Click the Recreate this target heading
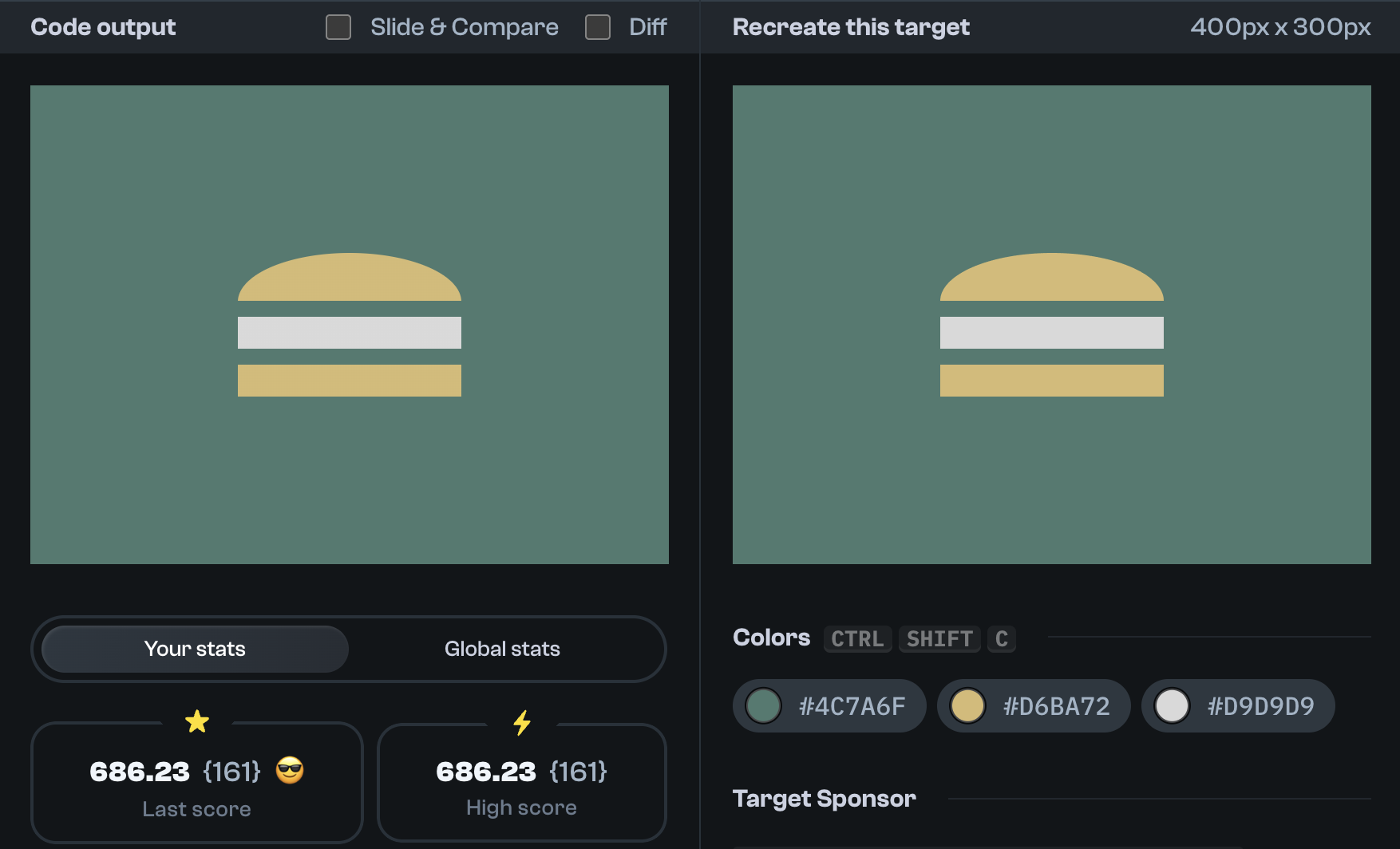 pyautogui.click(x=851, y=27)
